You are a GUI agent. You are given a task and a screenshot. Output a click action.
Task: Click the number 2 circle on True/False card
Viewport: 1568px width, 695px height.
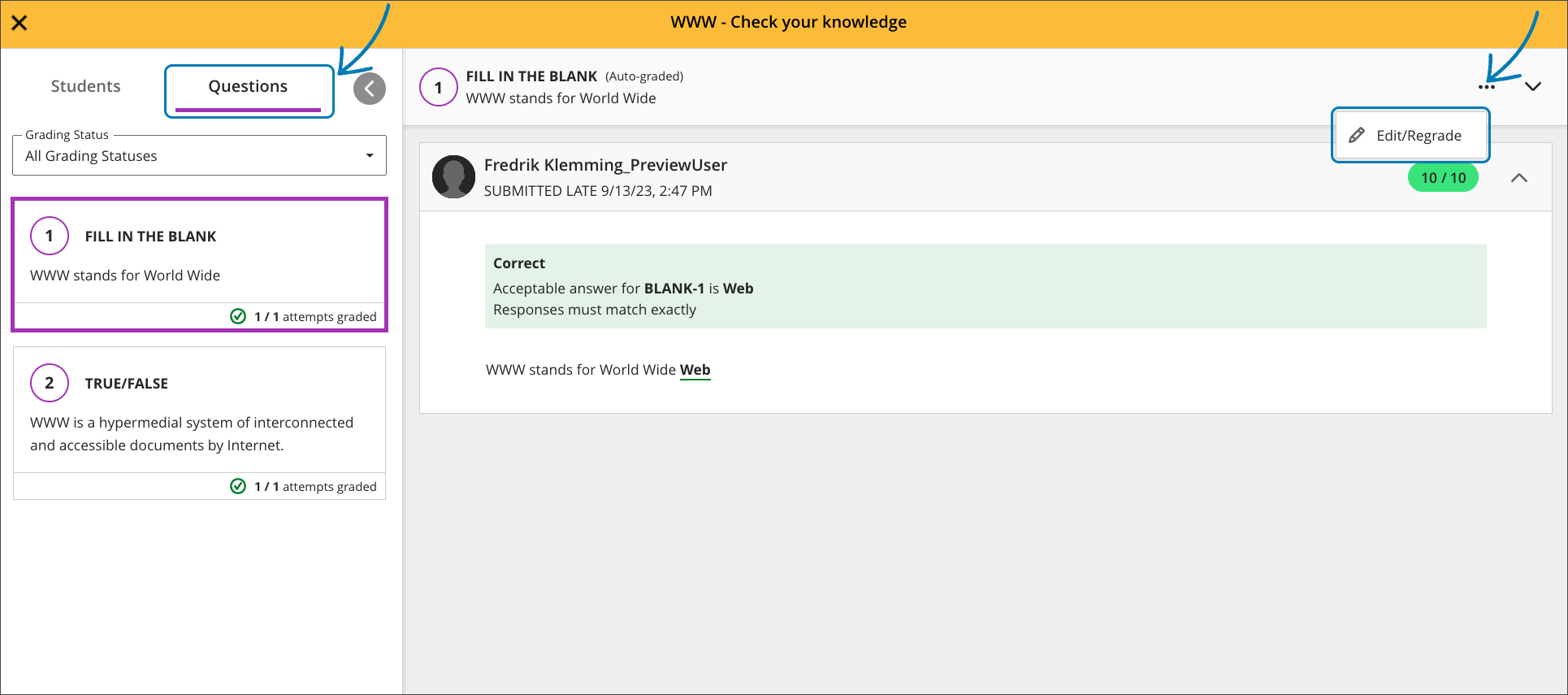50,383
